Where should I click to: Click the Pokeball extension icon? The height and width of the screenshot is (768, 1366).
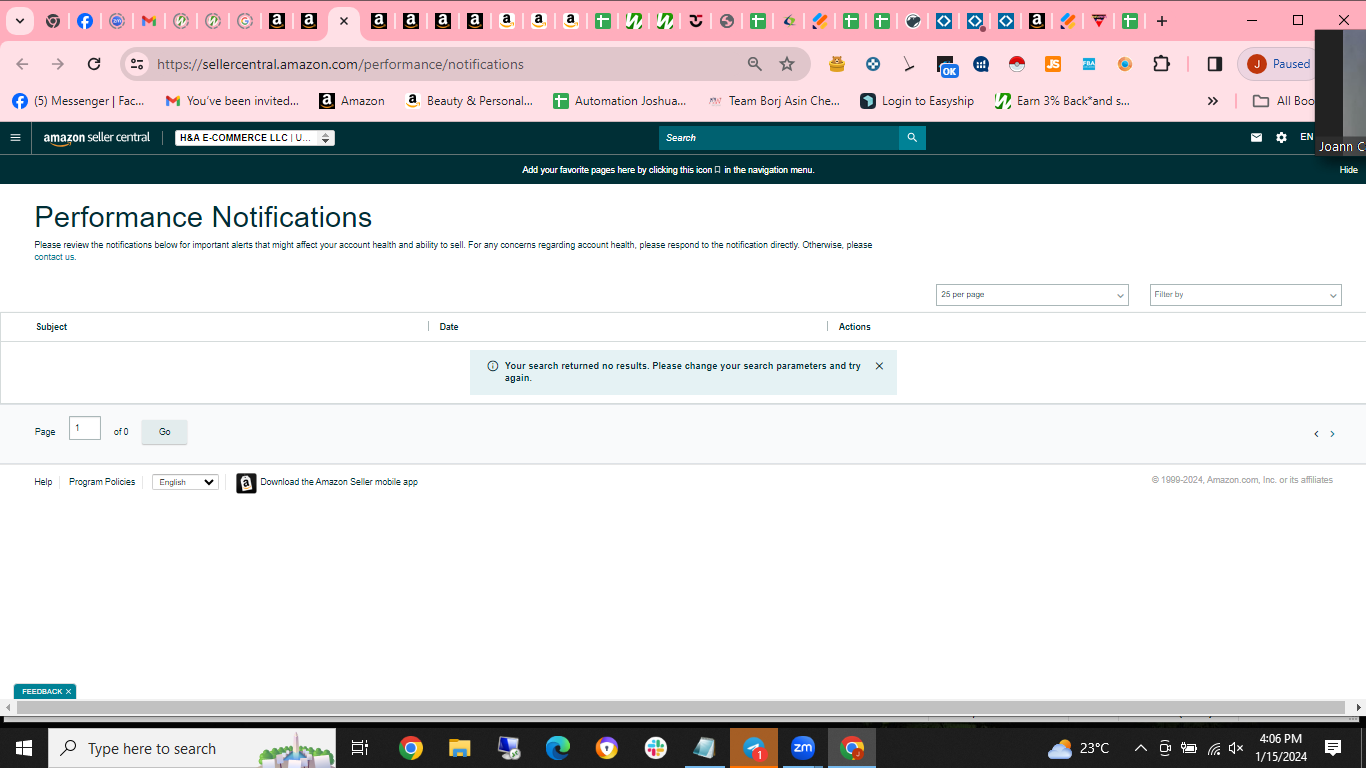click(x=1017, y=64)
